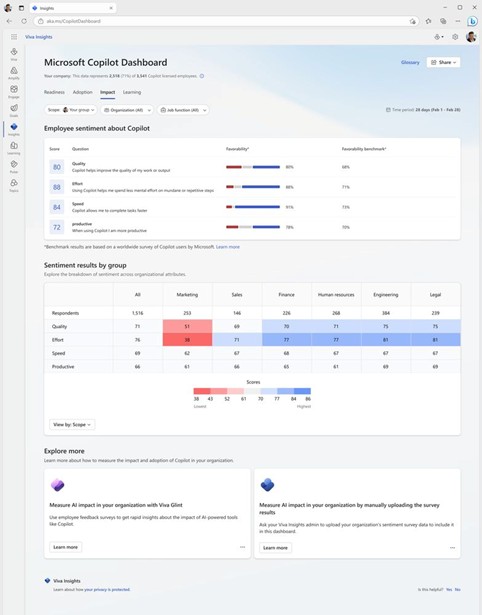Open more options on Viva Glint card
This screenshot has height=615, width=482.
(x=242, y=547)
